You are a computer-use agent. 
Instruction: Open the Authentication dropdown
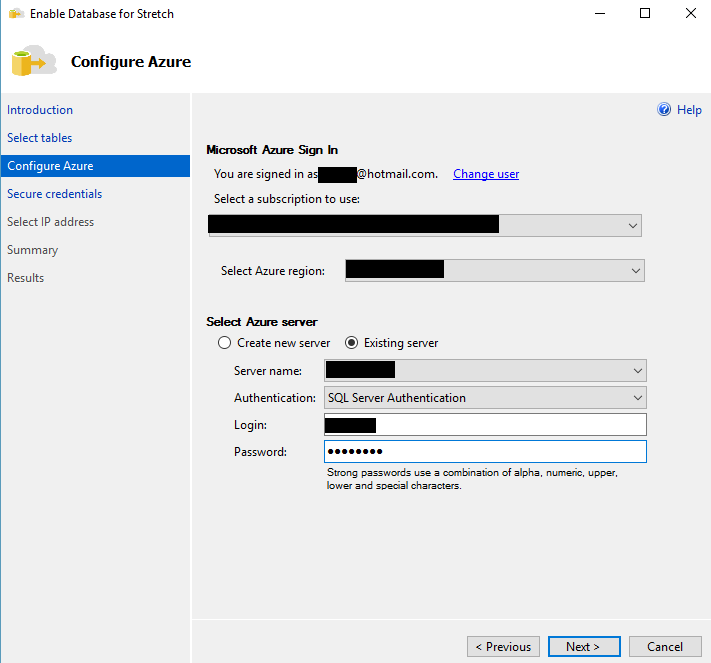485,398
